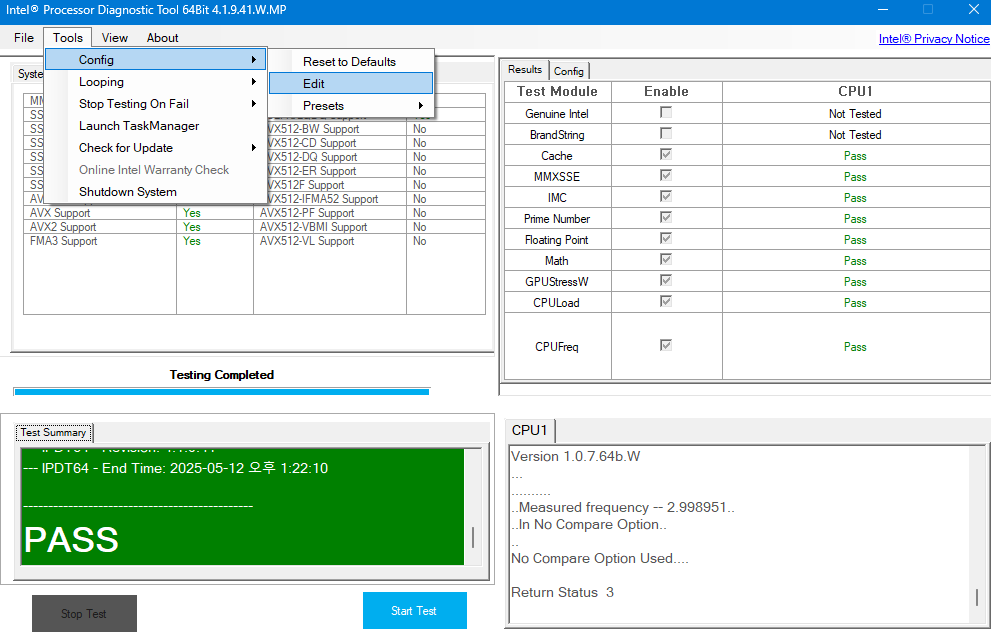The height and width of the screenshot is (638, 991).
Task: Click the GPUStressW test module name
Action: point(557,282)
